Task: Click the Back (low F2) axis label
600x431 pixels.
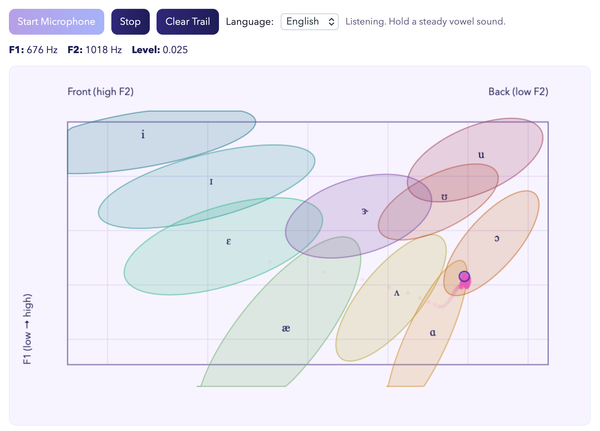Action: pos(518,92)
